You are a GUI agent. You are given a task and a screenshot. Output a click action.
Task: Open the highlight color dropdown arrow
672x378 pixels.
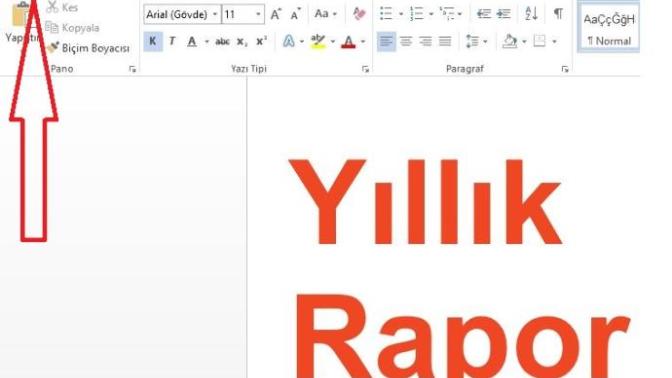333,42
